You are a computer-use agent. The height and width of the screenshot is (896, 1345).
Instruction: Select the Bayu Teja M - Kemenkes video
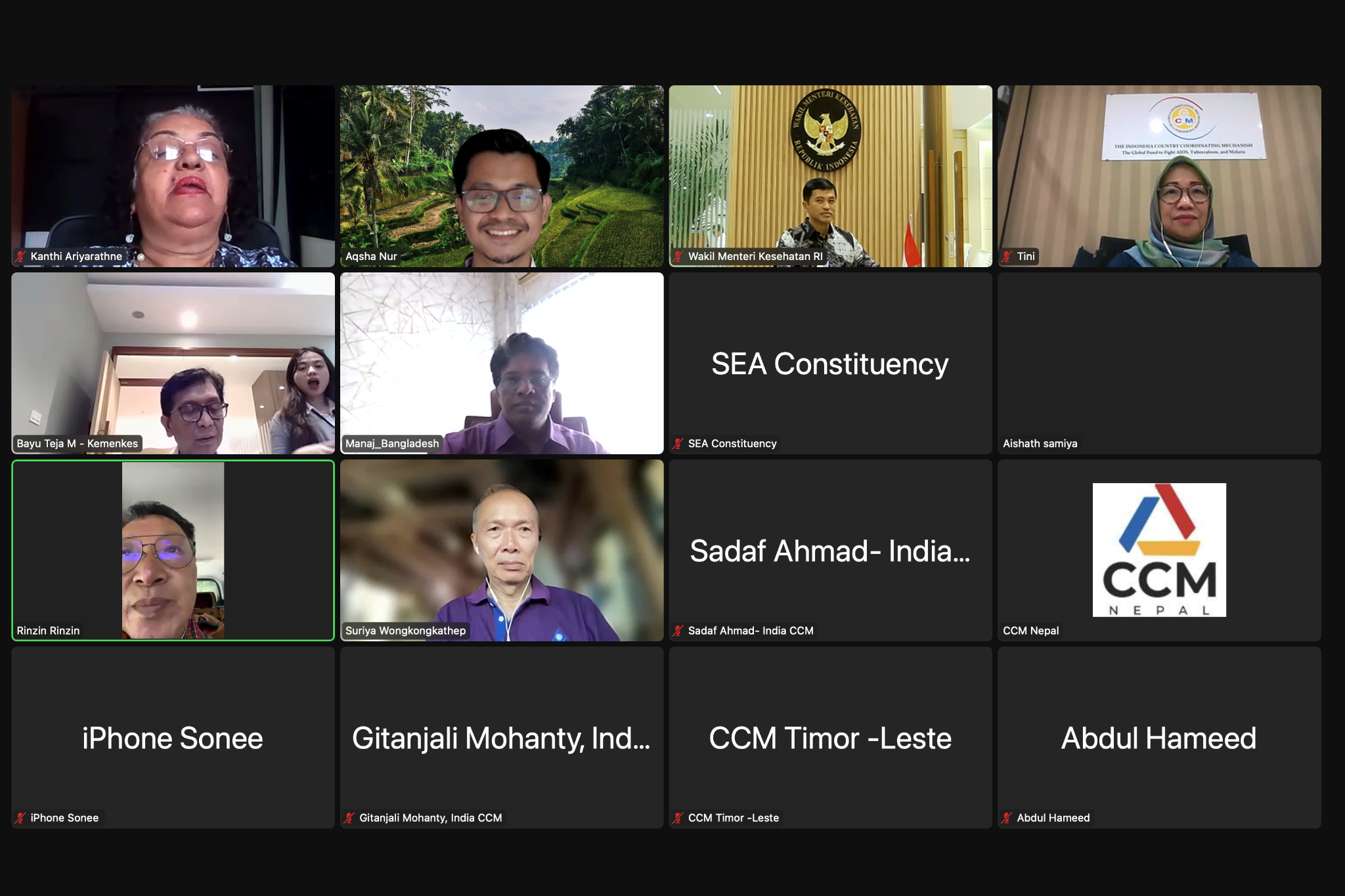pos(173,363)
